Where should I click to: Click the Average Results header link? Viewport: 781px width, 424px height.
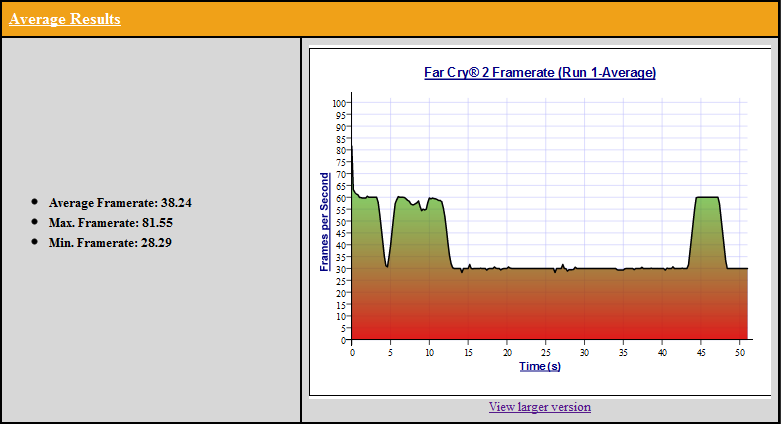(x=65, y=19)
